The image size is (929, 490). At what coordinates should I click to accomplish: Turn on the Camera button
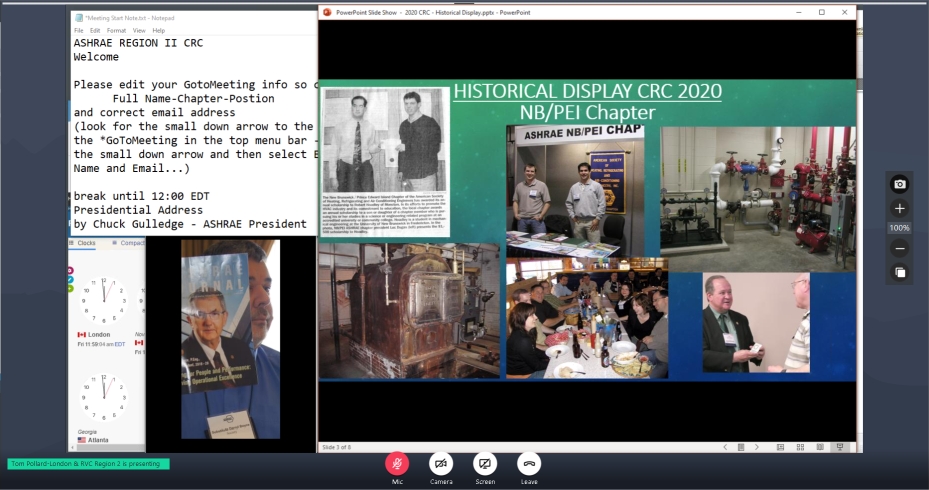click(x=441, y=464)
